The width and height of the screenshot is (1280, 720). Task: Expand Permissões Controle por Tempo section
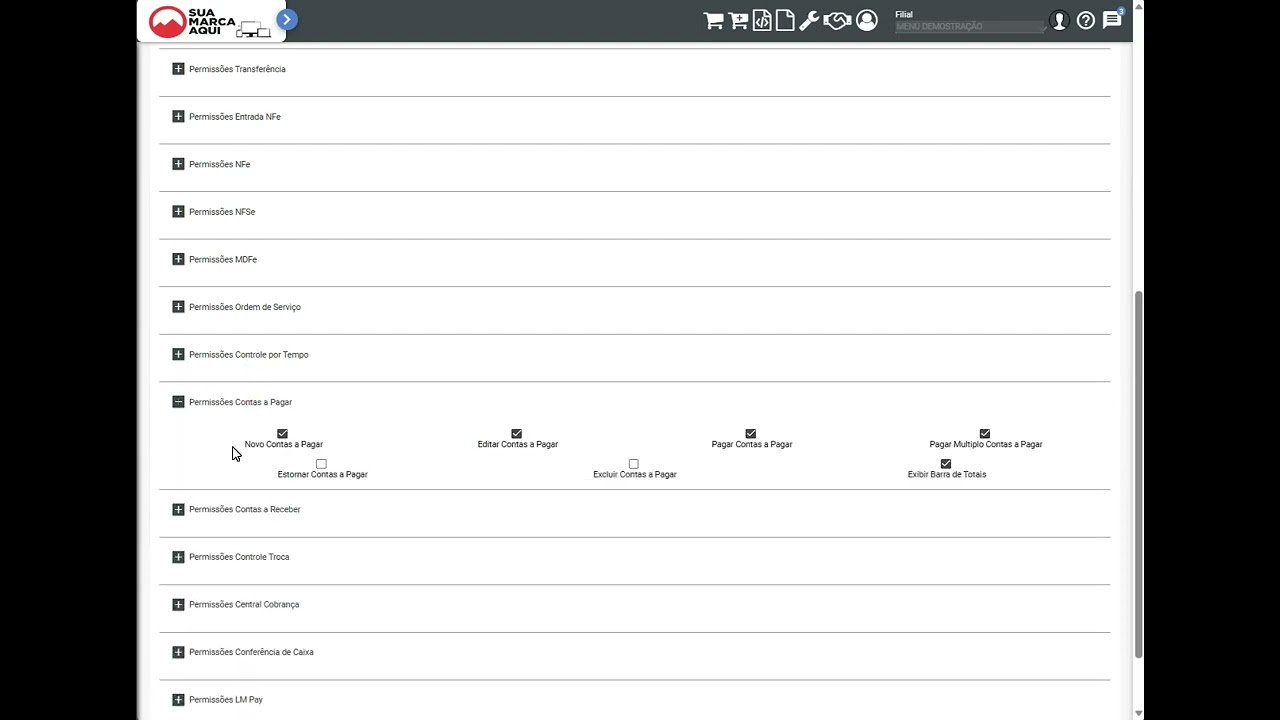click(x=178, y=354)
